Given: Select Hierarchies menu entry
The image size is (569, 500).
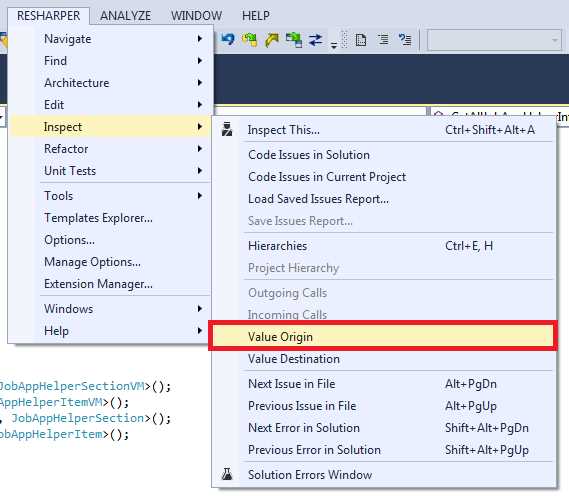Looking at the screenshot, I should click(x=384, y=246).
